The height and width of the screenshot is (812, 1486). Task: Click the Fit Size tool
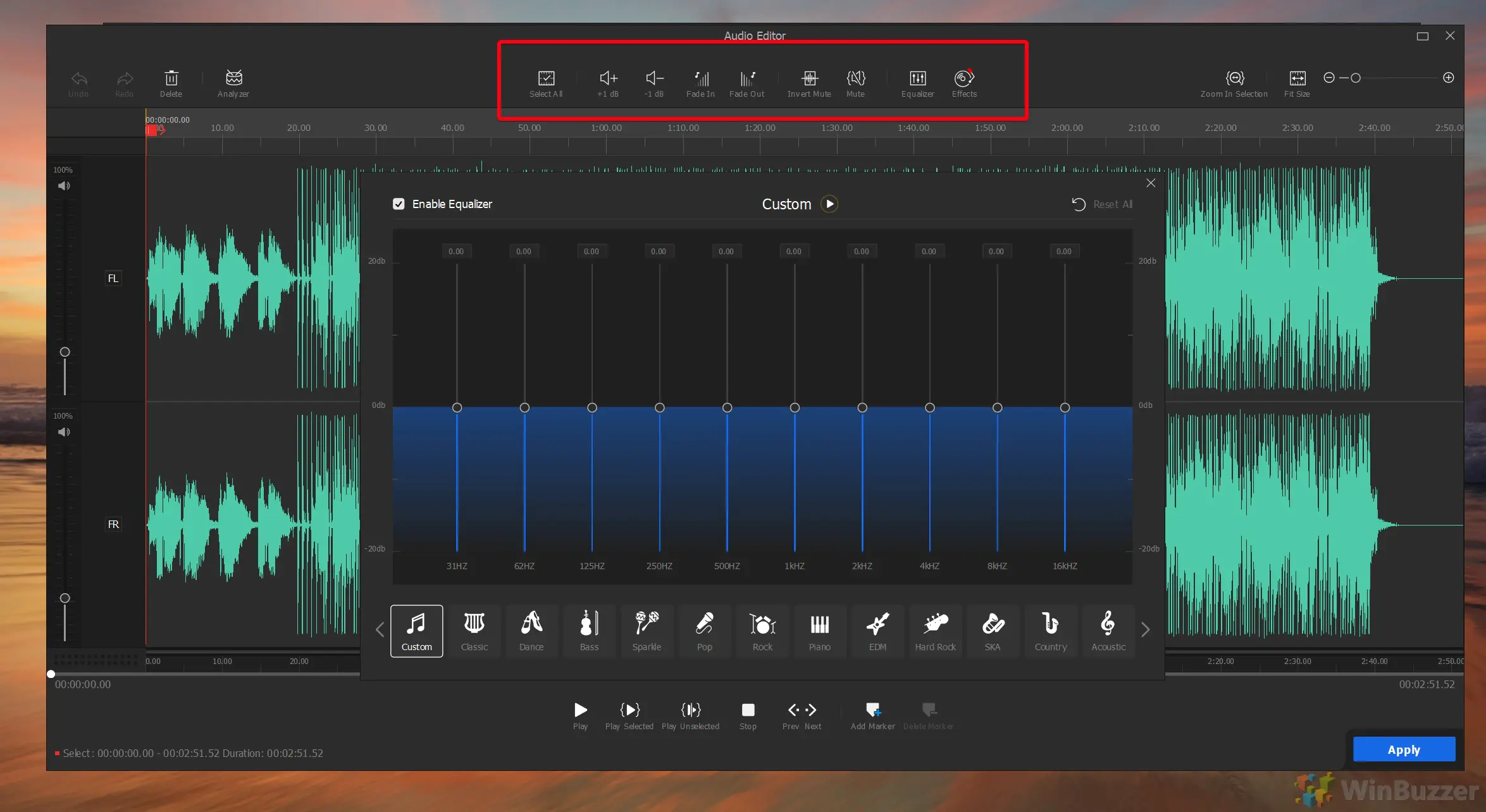pyautogui.click(x=1297, y=83)
